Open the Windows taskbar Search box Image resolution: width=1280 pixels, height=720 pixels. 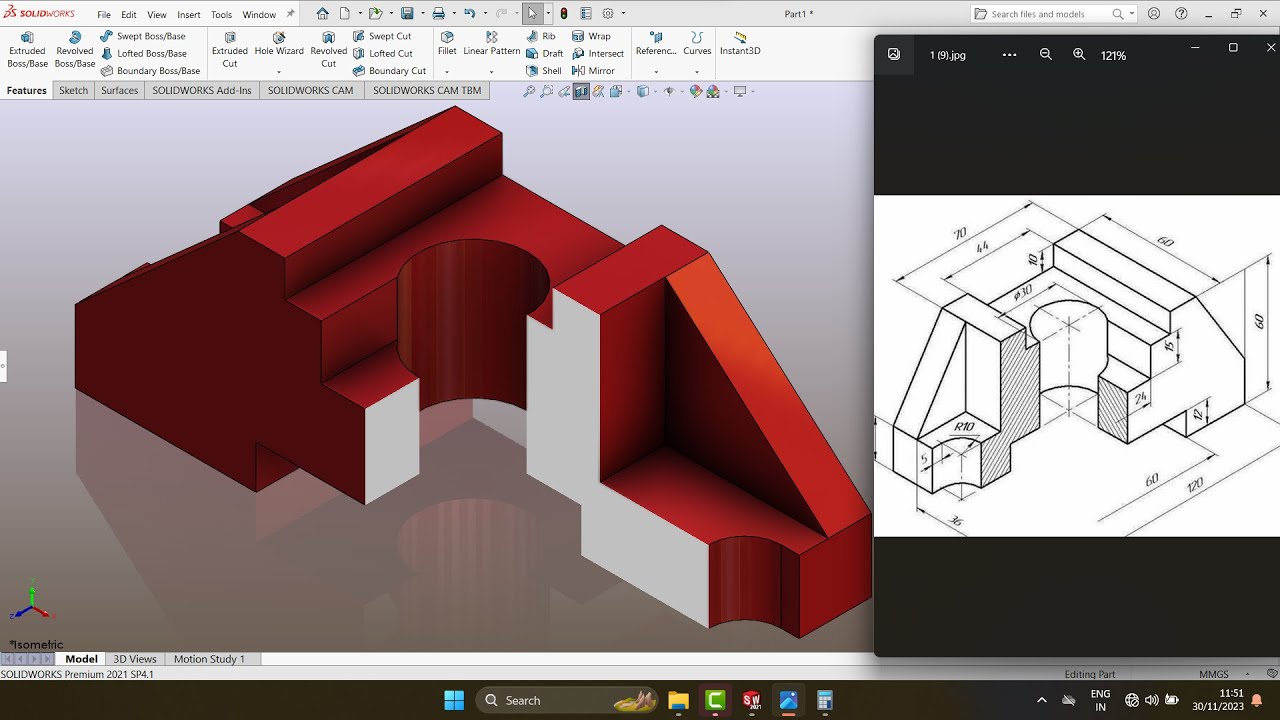click(566, 700)
